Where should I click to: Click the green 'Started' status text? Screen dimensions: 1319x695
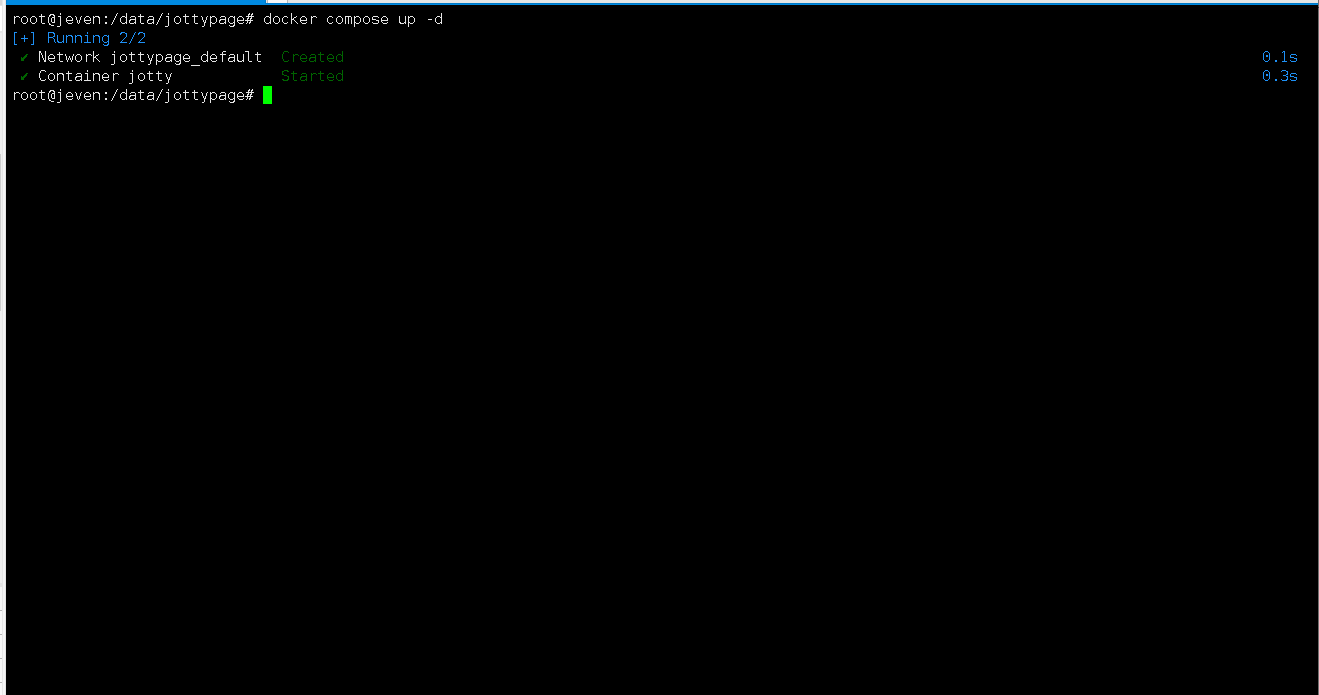pyautogui.click(x=312, y=76)
